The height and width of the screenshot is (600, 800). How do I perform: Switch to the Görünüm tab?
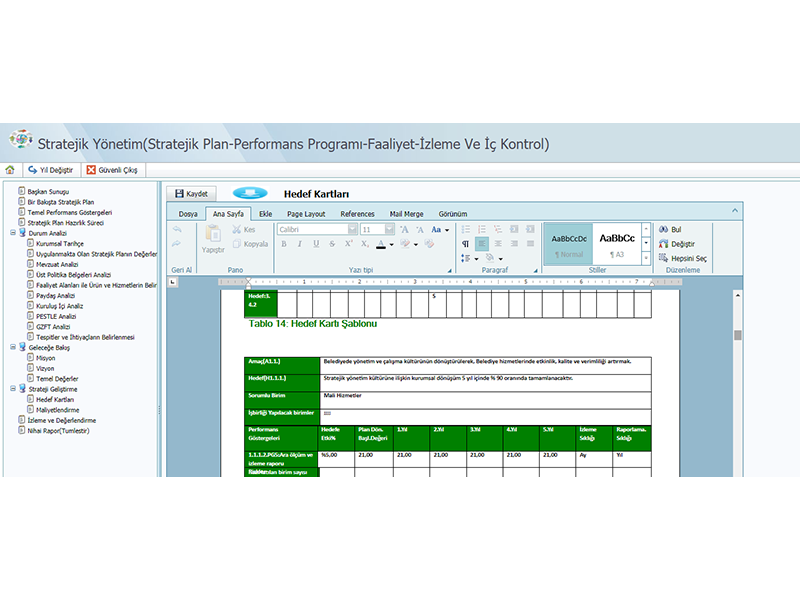pyautogui.click(x=453, y=214)
